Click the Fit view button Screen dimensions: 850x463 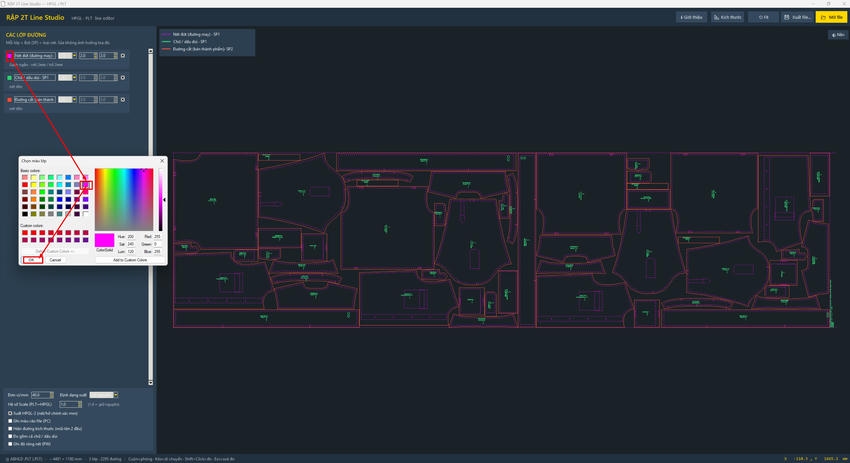tap(763, 17)
